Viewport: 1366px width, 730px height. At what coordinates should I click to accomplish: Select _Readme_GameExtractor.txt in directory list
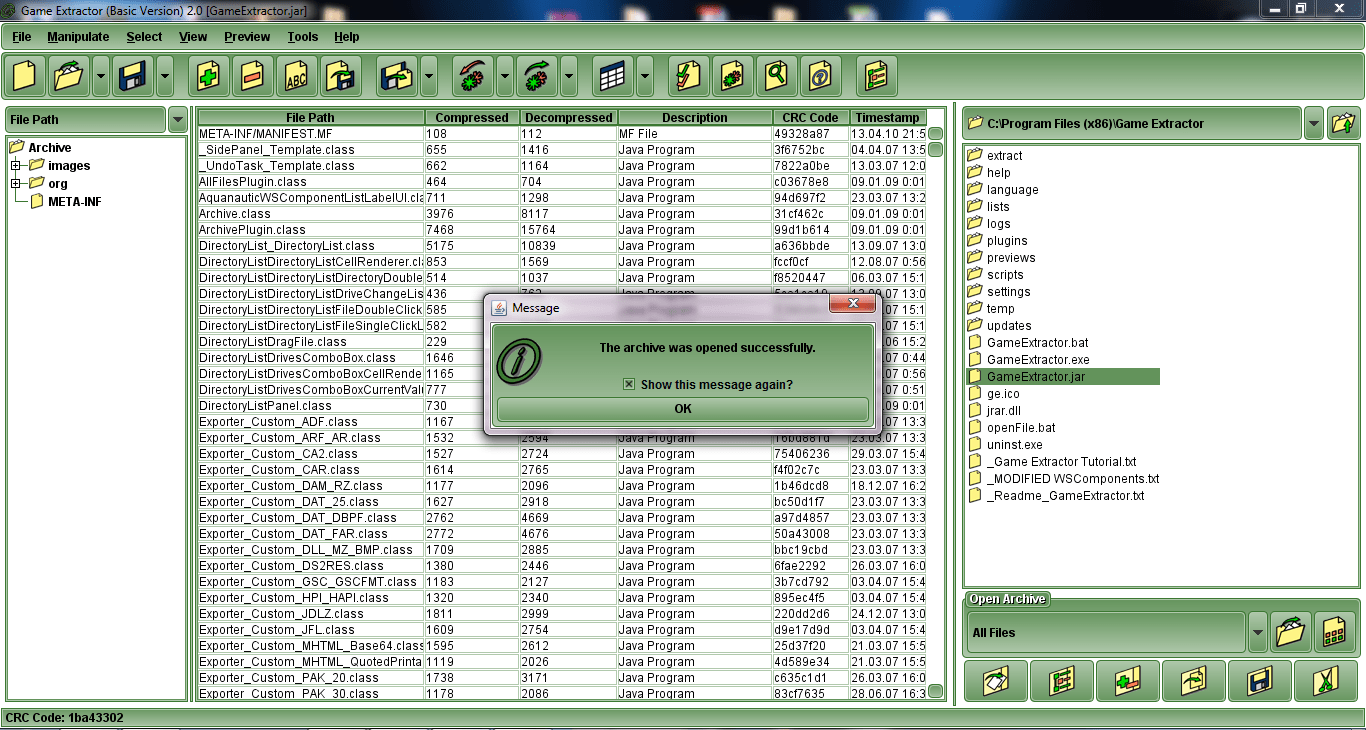click(1065, 496)
